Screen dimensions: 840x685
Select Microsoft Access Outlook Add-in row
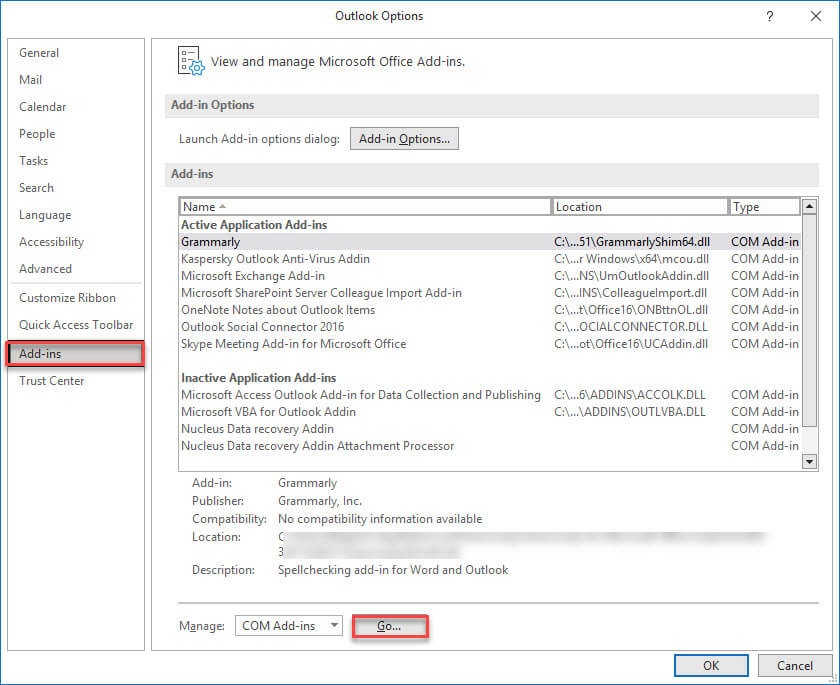pyautogui.click(x=490, y=395)
